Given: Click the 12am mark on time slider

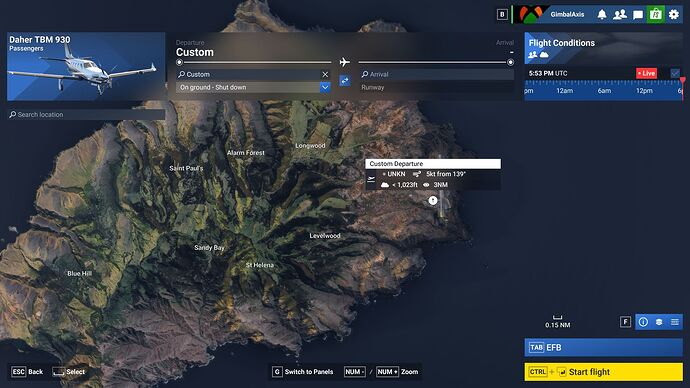Looking at the screenshot, I should click(565, 91).
